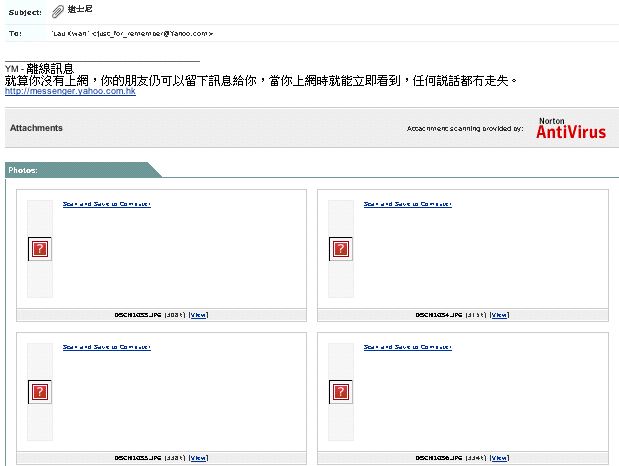
Task: Click Scan and Save to Computer for top-left photo
Action: 107,204
